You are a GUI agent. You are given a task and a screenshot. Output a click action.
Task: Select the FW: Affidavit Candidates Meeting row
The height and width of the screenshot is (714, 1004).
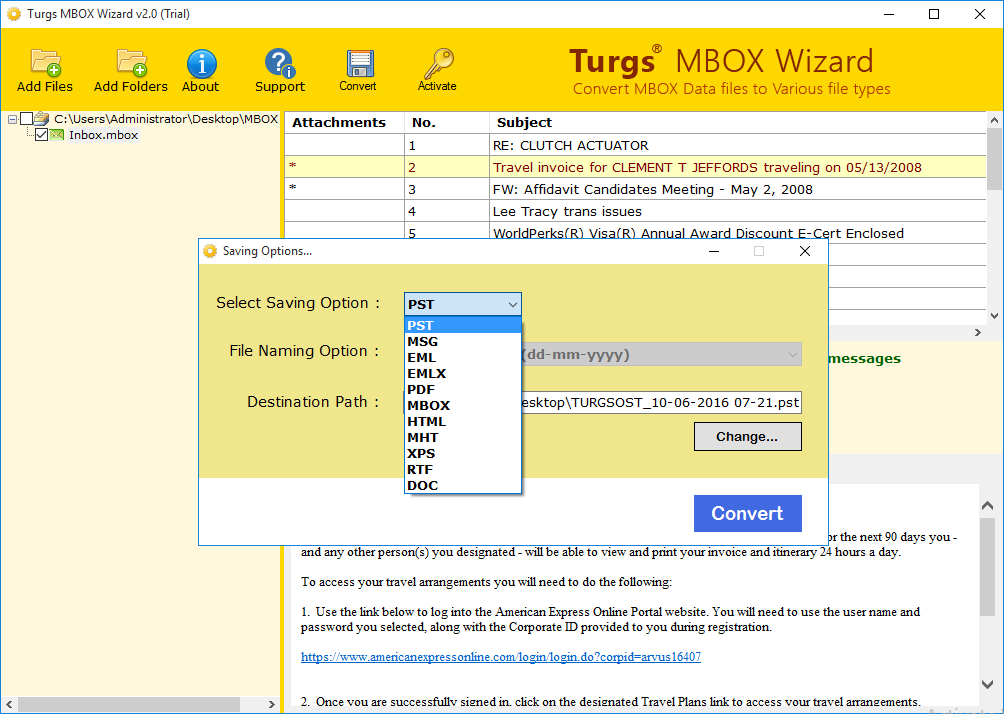point(635,190)
